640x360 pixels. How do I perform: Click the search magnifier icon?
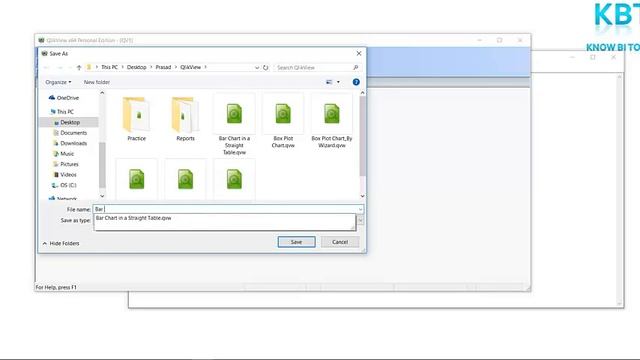[x=356, y=67]
